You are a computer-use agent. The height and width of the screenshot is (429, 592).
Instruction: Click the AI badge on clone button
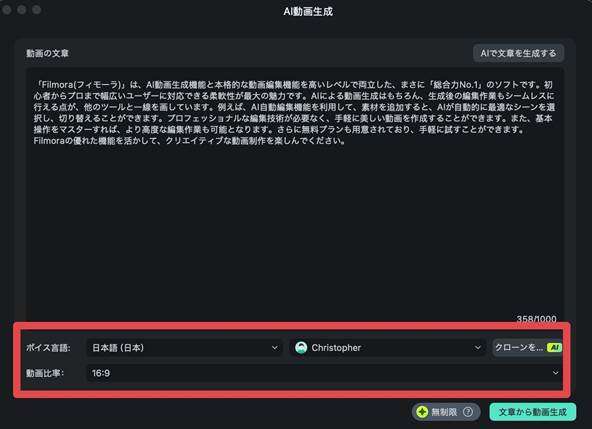(x=554, y=347)
